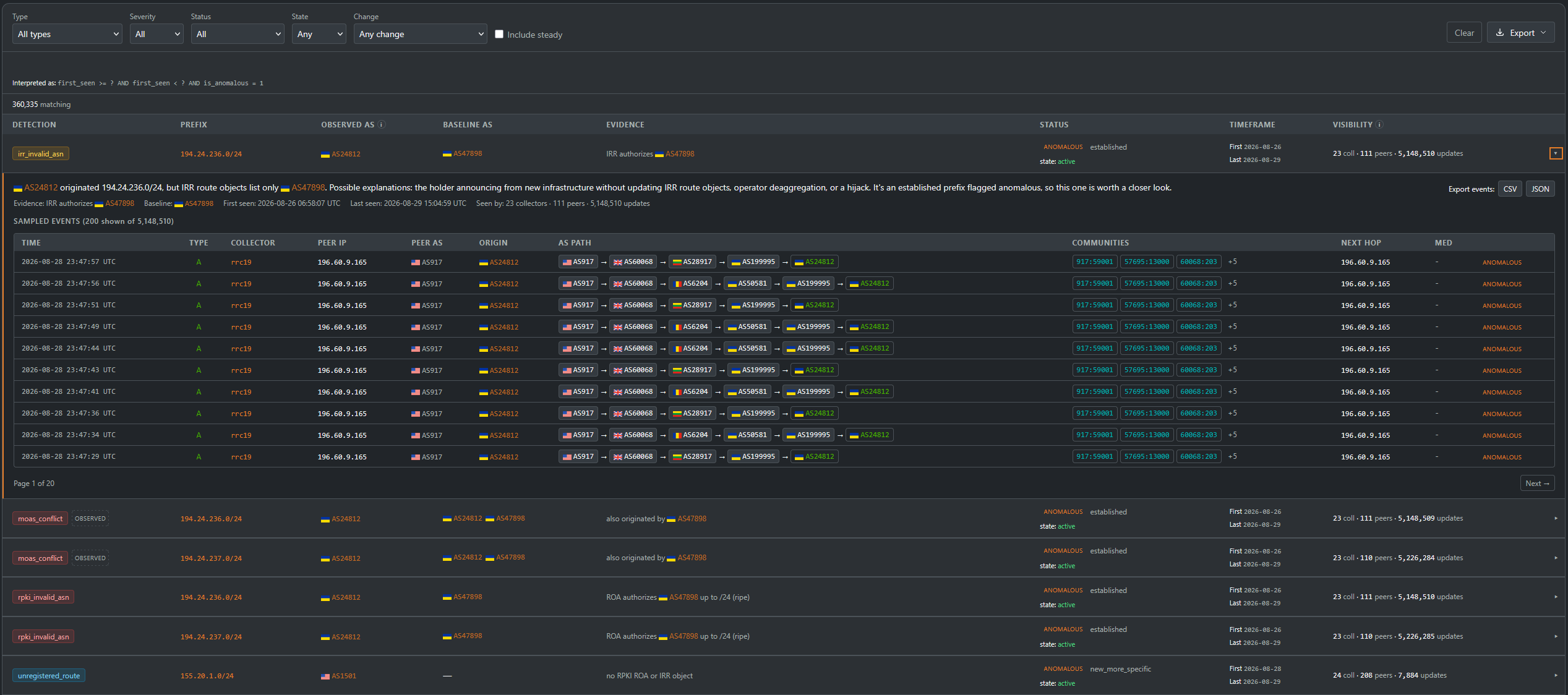The image size is (1568, 695).
Task: Click Page 1 of 20 indicator
Action: (x=34, y=483)
